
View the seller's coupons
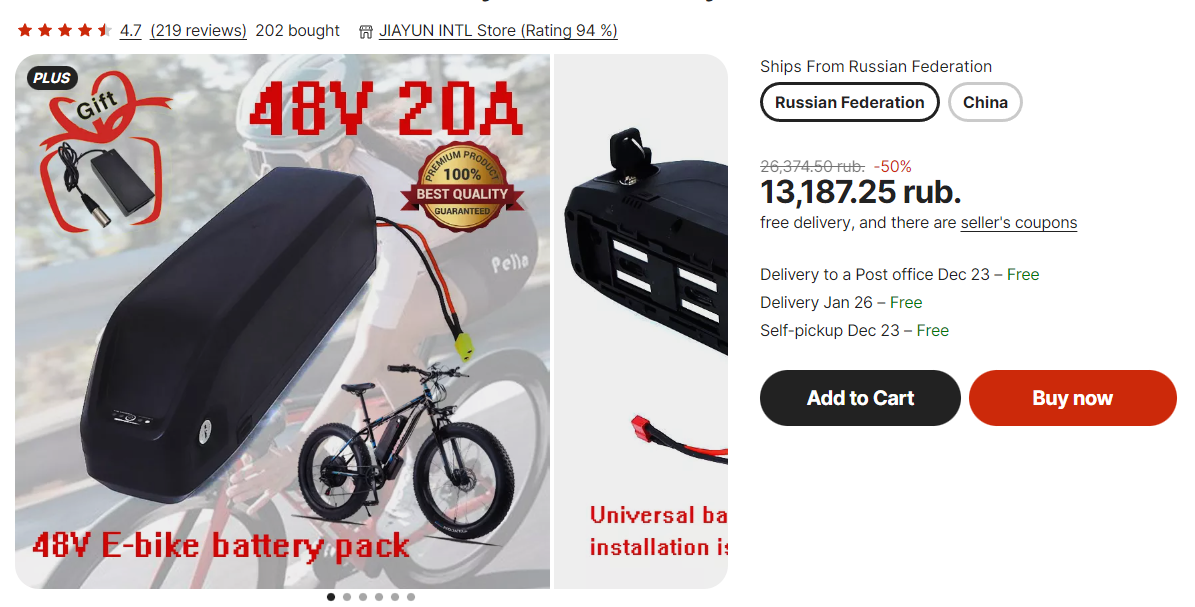tap(1018, 223)
